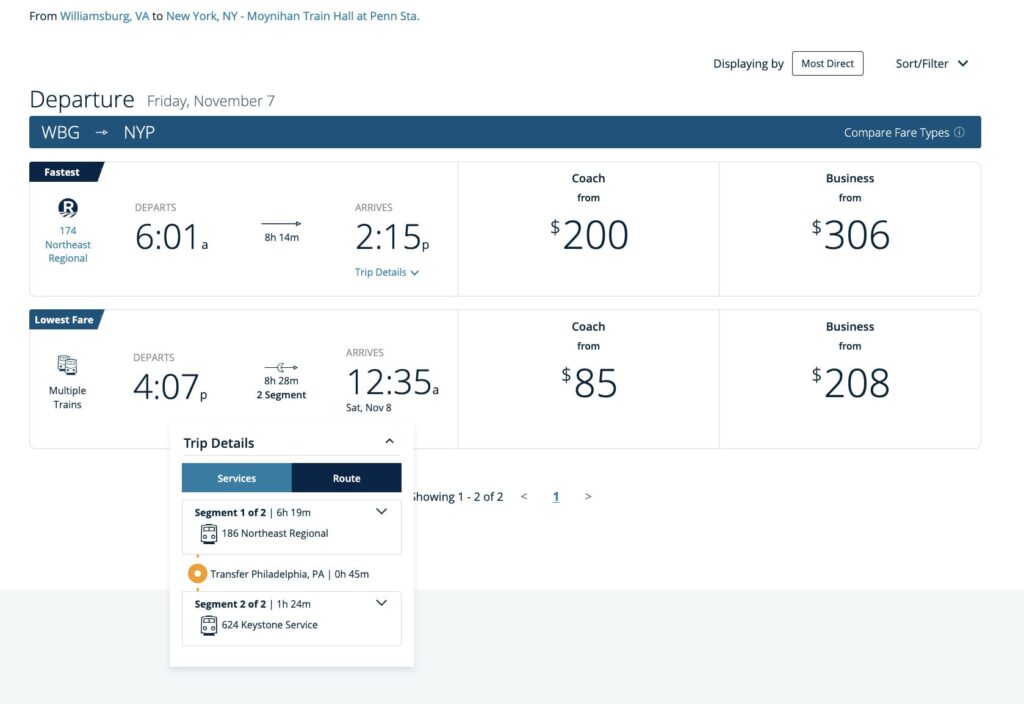Go to previous results page arrow
The width and height of the screenshot is (1024, 704).
(x=524, y=497)
